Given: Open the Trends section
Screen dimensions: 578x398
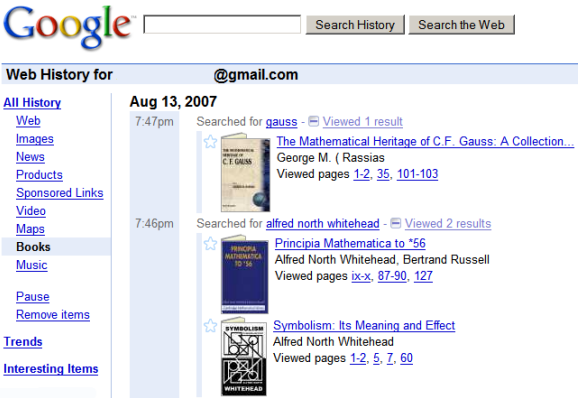Looking at the screenshot, I should (x=23, y=342).
